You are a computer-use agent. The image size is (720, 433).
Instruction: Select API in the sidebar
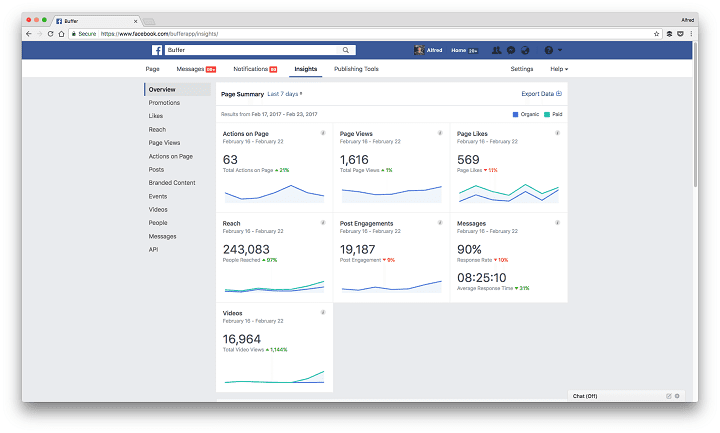point(153,249)
